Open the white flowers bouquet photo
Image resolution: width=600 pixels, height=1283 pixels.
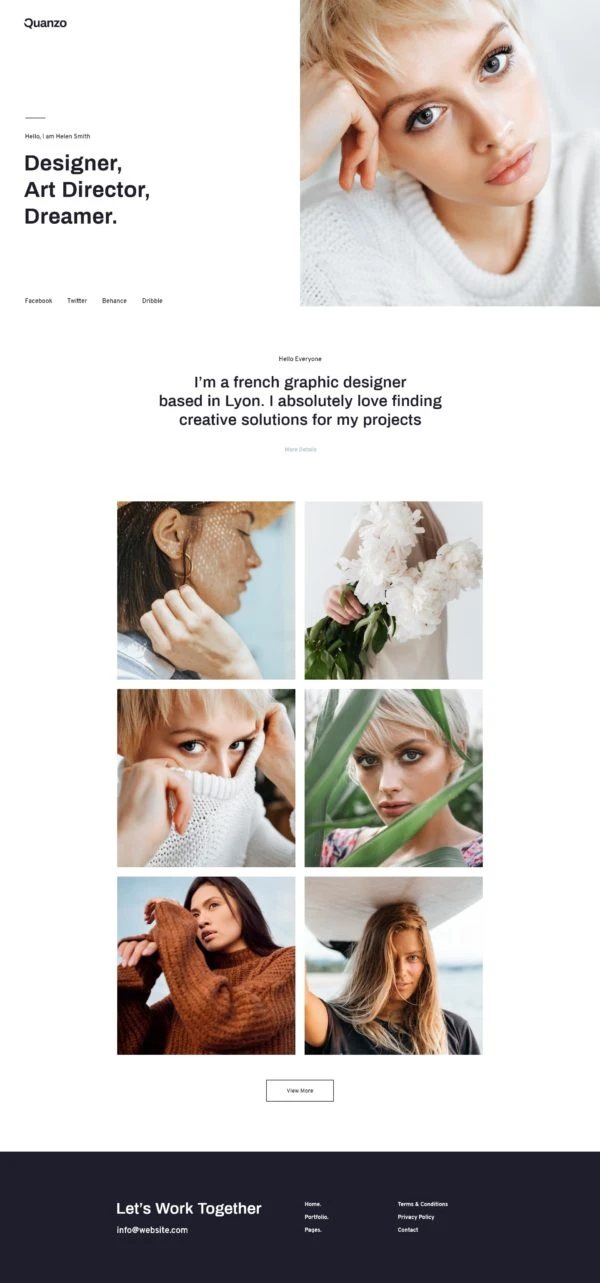pos(394,590)
